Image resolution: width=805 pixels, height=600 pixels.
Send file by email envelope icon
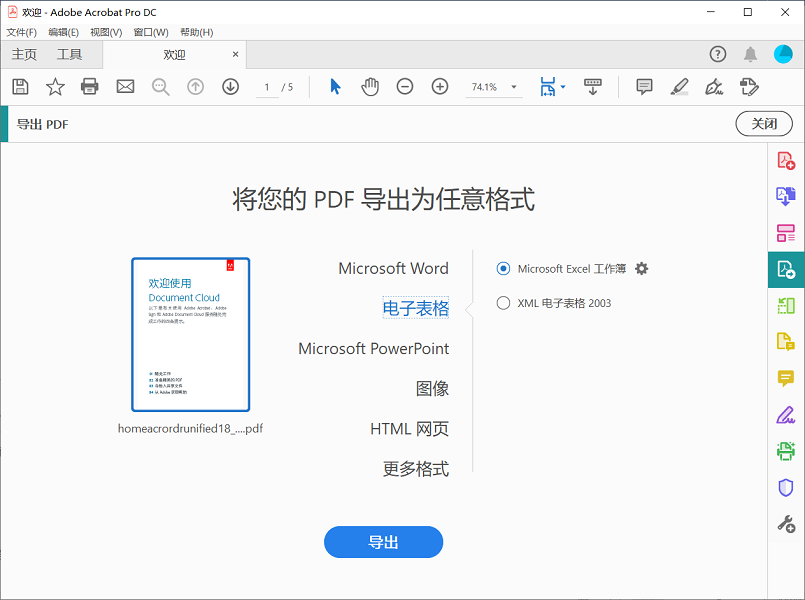click(125, 87)
